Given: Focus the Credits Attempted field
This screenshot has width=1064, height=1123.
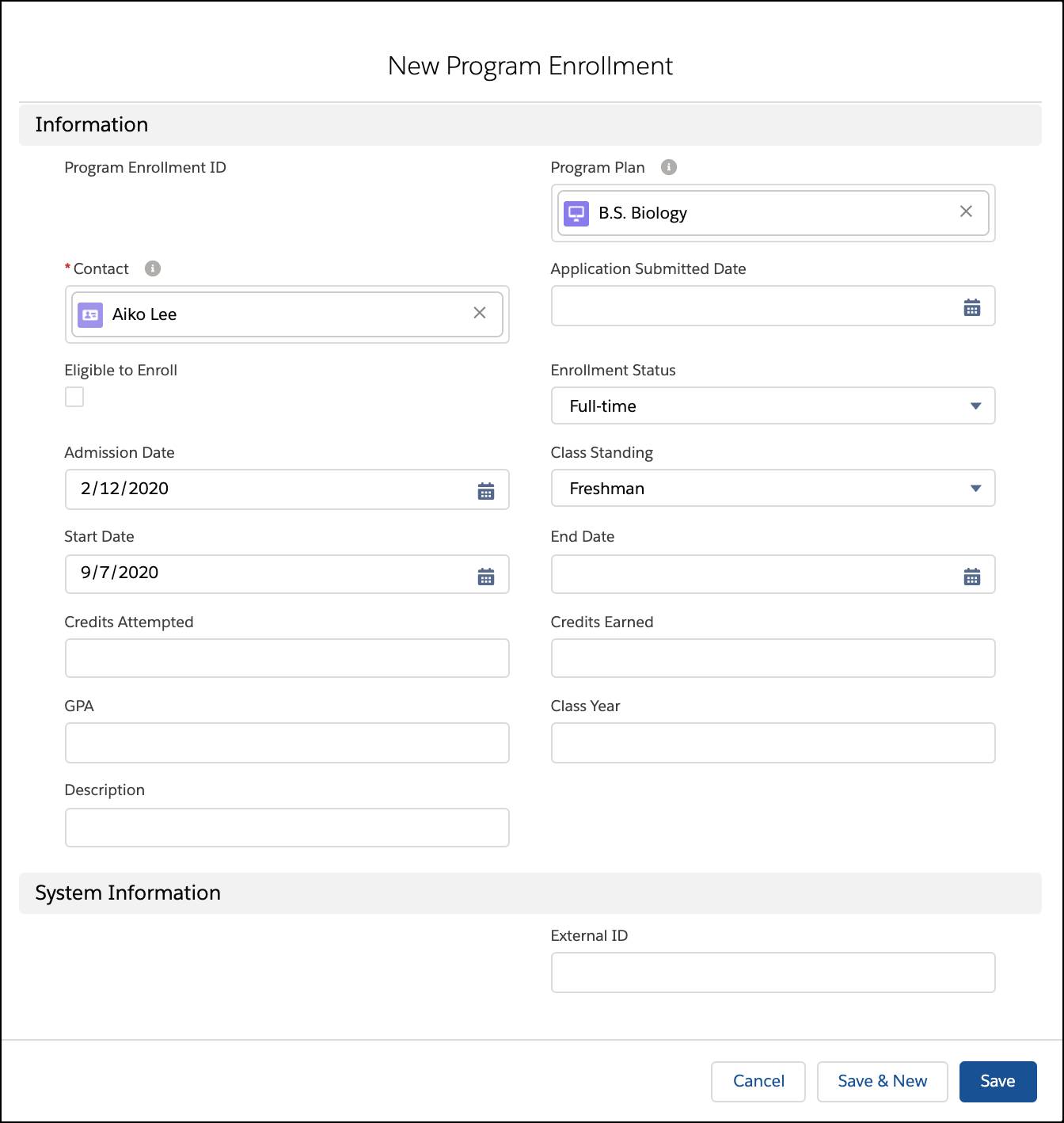Looking at the screenshot, I should click(287, 658).
